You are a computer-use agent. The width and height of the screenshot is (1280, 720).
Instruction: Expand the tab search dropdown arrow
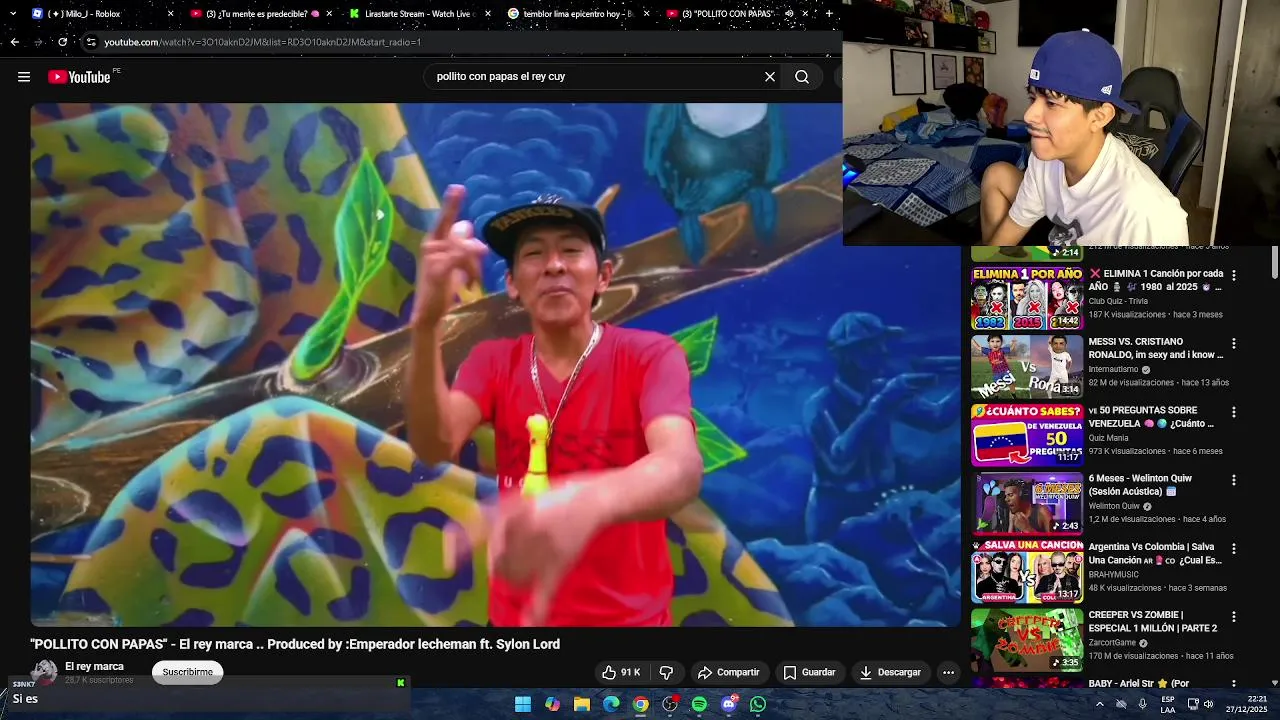(x=12, y=14)
